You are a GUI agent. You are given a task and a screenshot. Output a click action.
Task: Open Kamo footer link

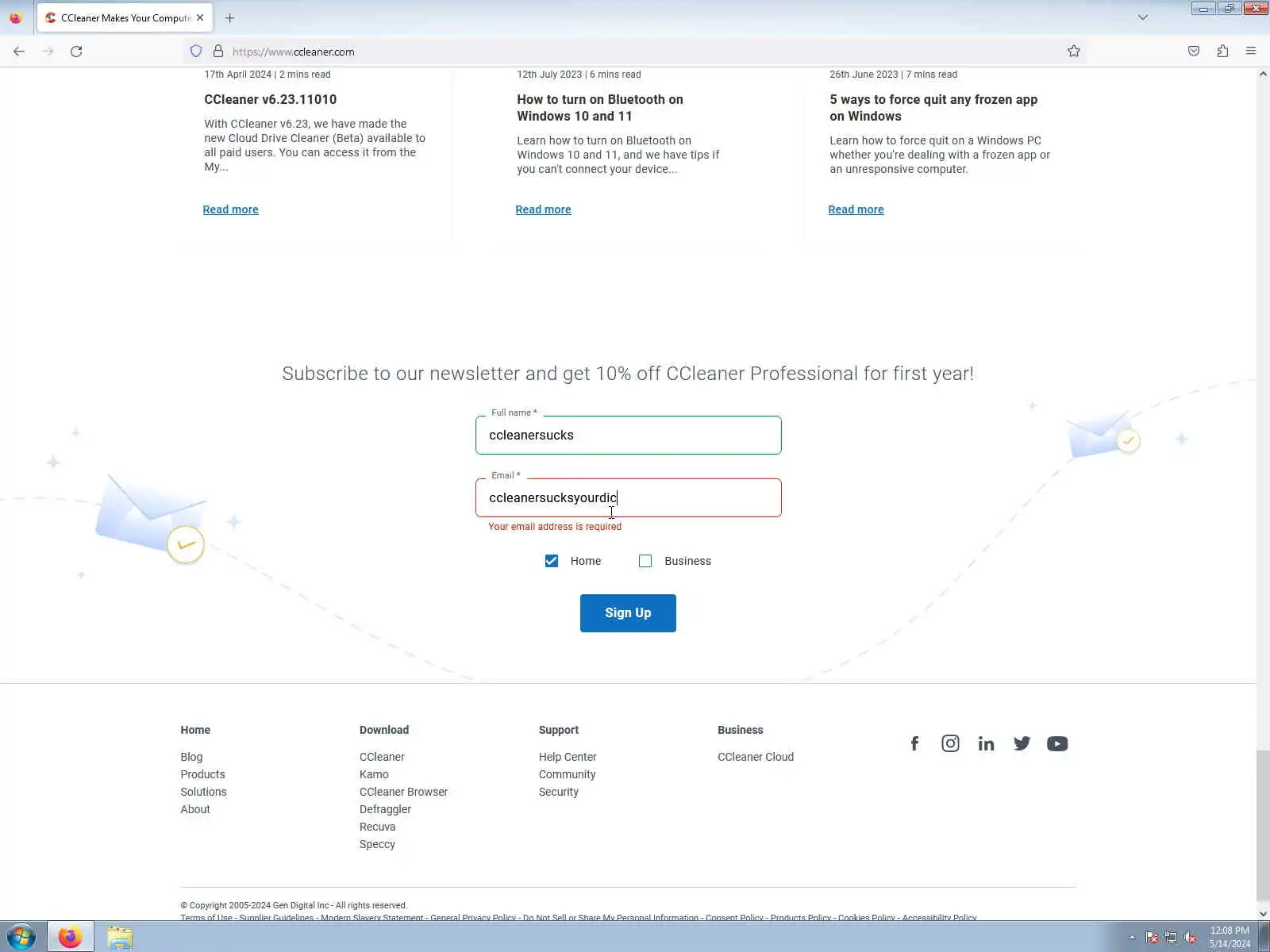[374, 774]
